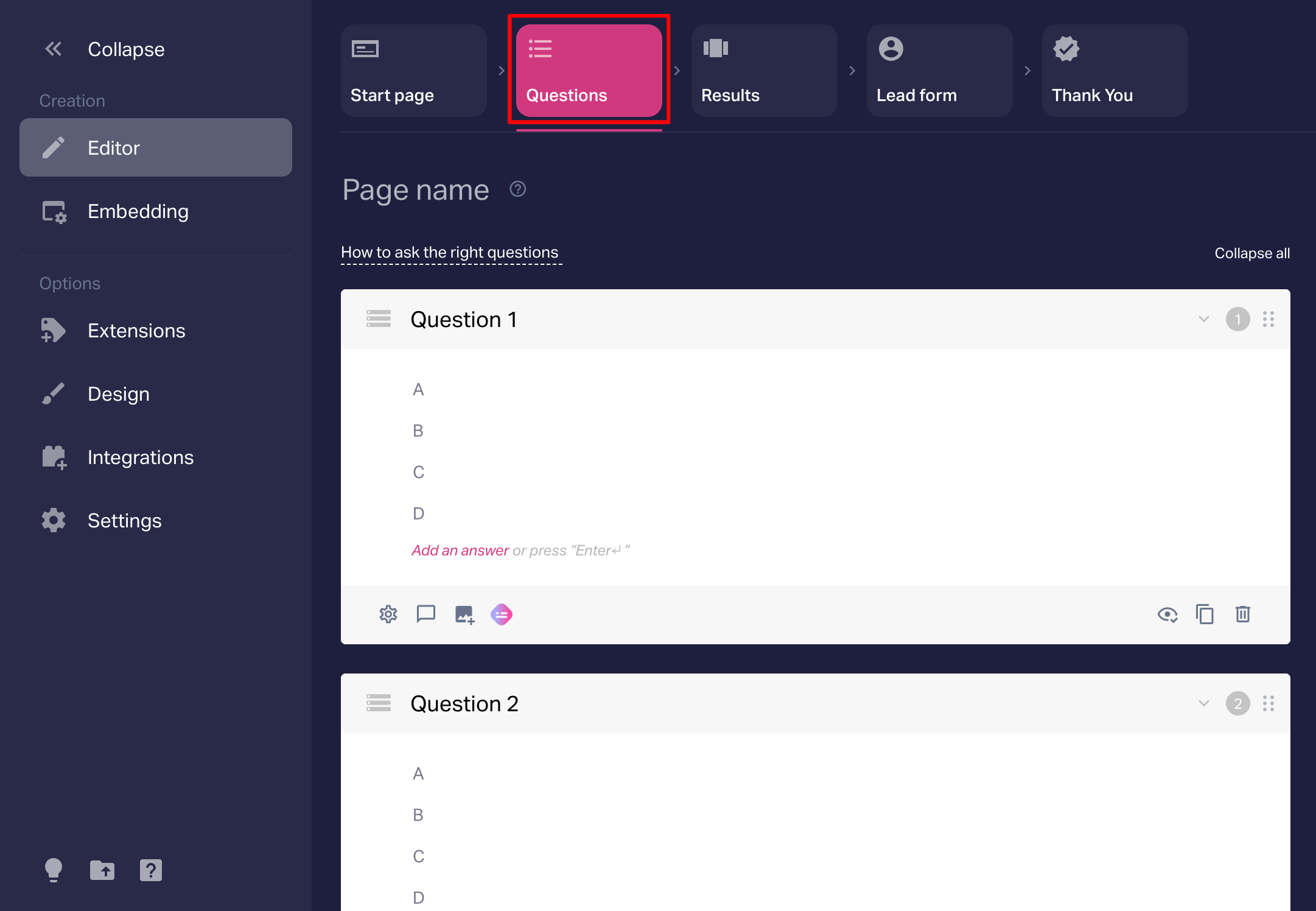This screenshot has height=911, width=1316.
Task: Open Question 1 settings gear icon
Action: point(388,614)
